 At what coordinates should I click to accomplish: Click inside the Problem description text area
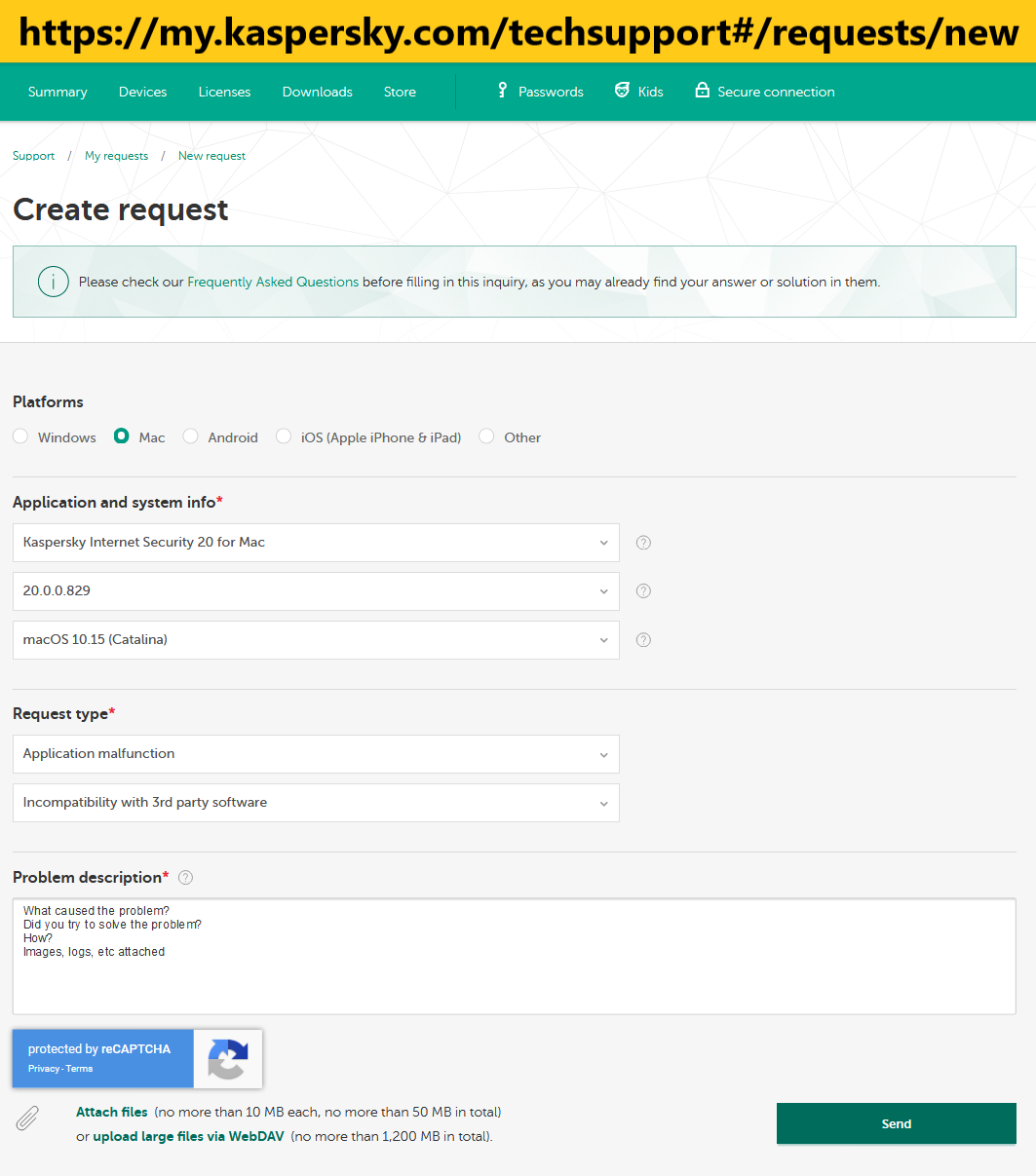515,957
